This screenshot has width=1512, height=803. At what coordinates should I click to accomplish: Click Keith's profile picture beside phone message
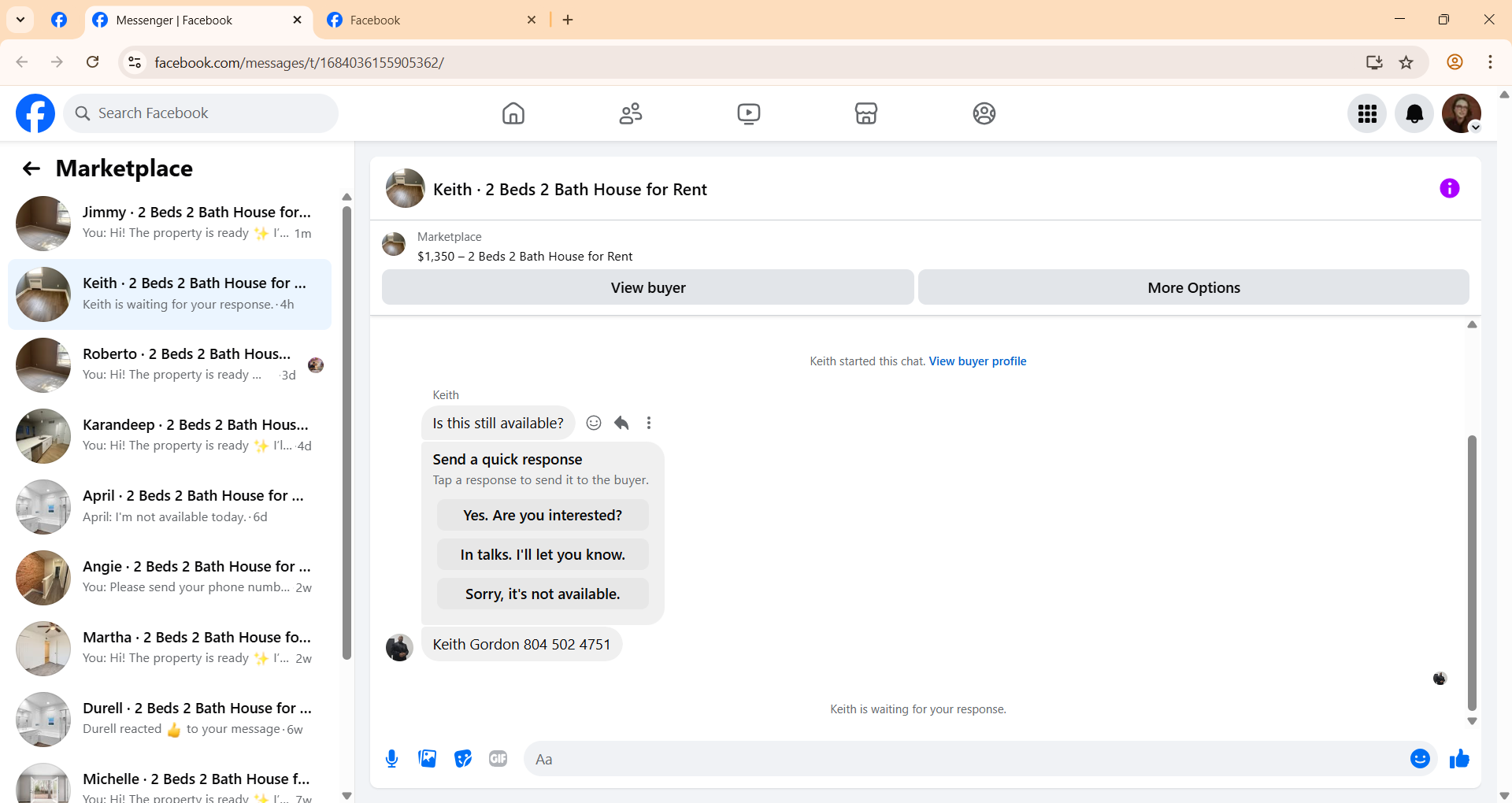399,648
